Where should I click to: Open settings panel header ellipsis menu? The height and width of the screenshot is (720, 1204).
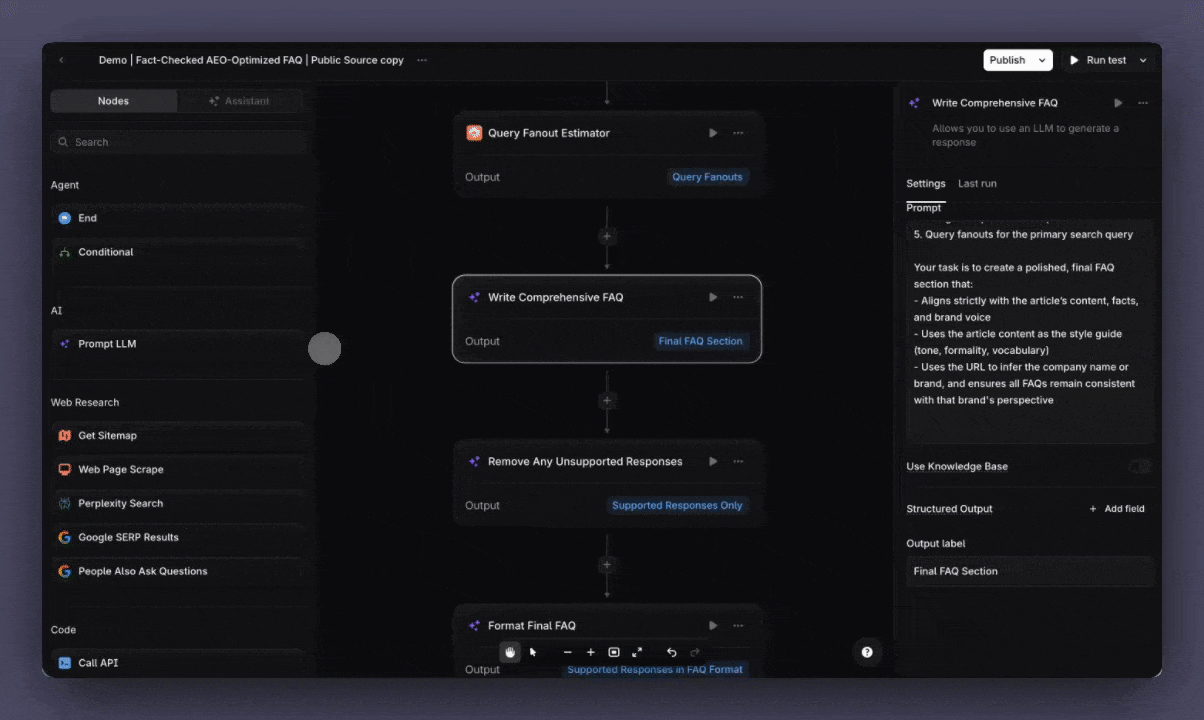click(x=1143, y=103)
